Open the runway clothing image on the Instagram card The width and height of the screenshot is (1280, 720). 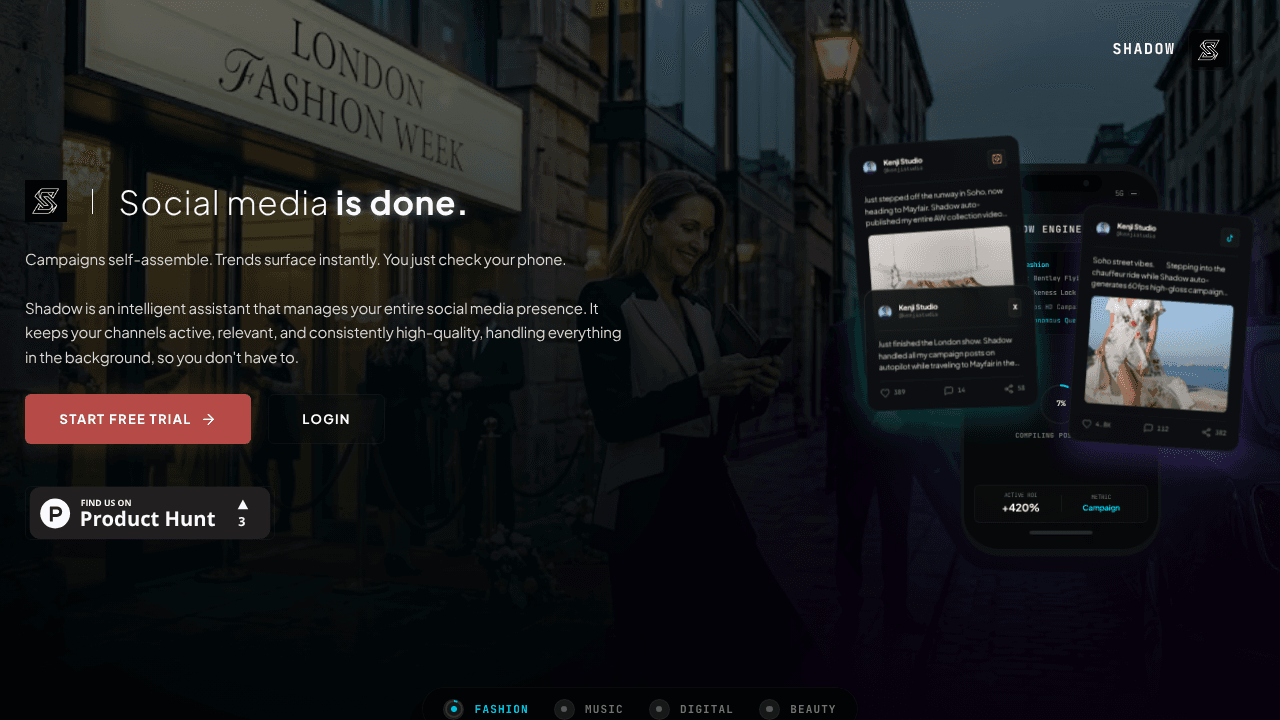coord(941,260)
